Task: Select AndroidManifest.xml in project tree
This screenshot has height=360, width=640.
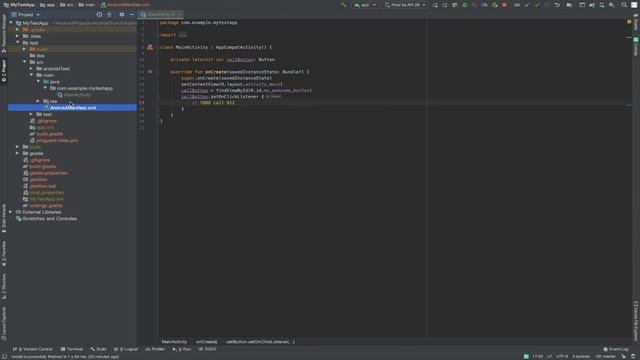Action: [73, 108]
